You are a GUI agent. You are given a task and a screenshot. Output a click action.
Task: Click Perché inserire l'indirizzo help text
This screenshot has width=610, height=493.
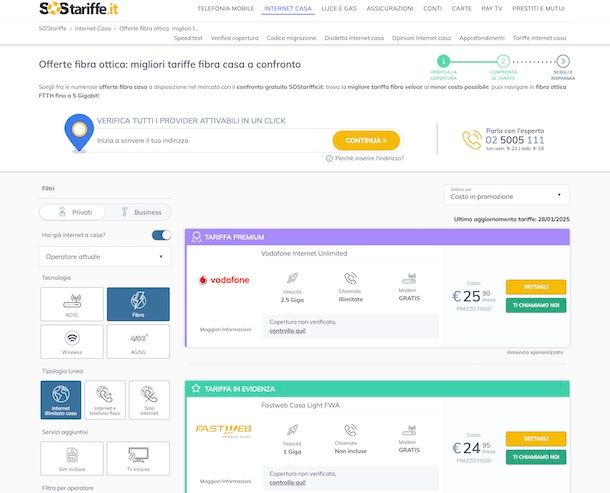[369, 158]
